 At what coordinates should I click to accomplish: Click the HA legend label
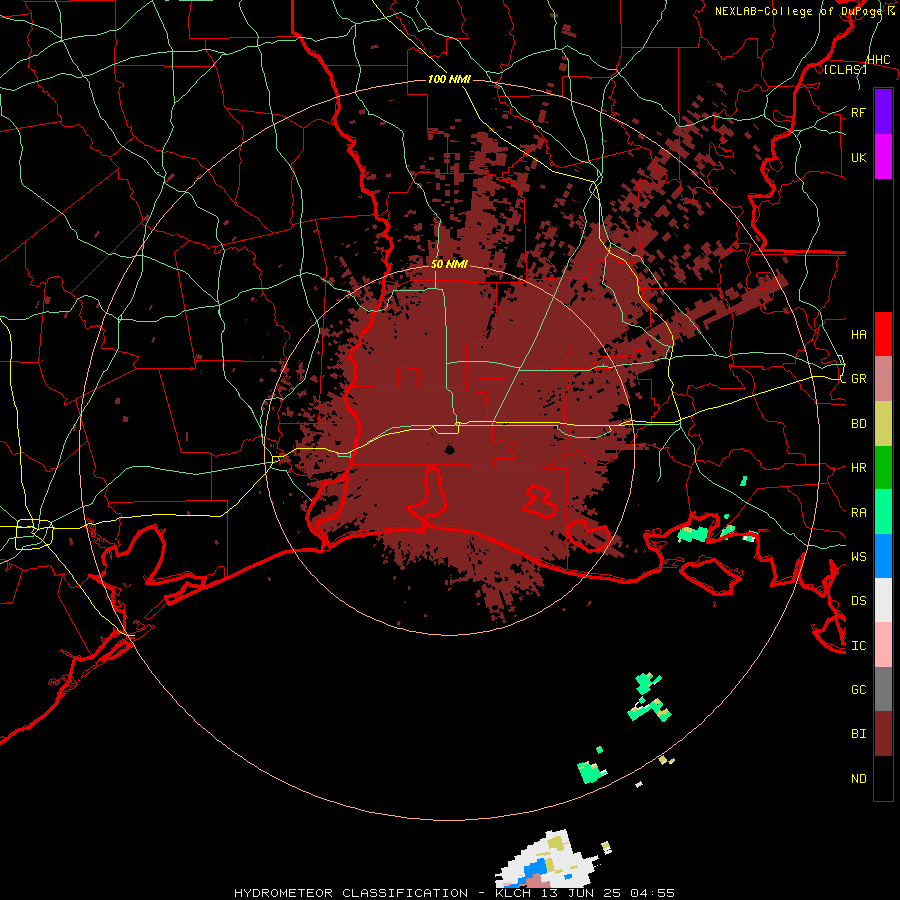coord(858,334)
